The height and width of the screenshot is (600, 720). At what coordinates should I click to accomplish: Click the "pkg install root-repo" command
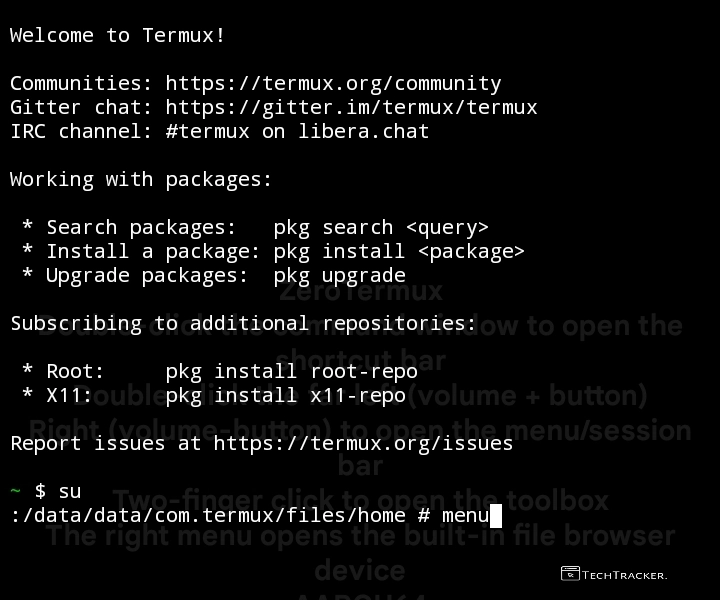tap(291, 371)
